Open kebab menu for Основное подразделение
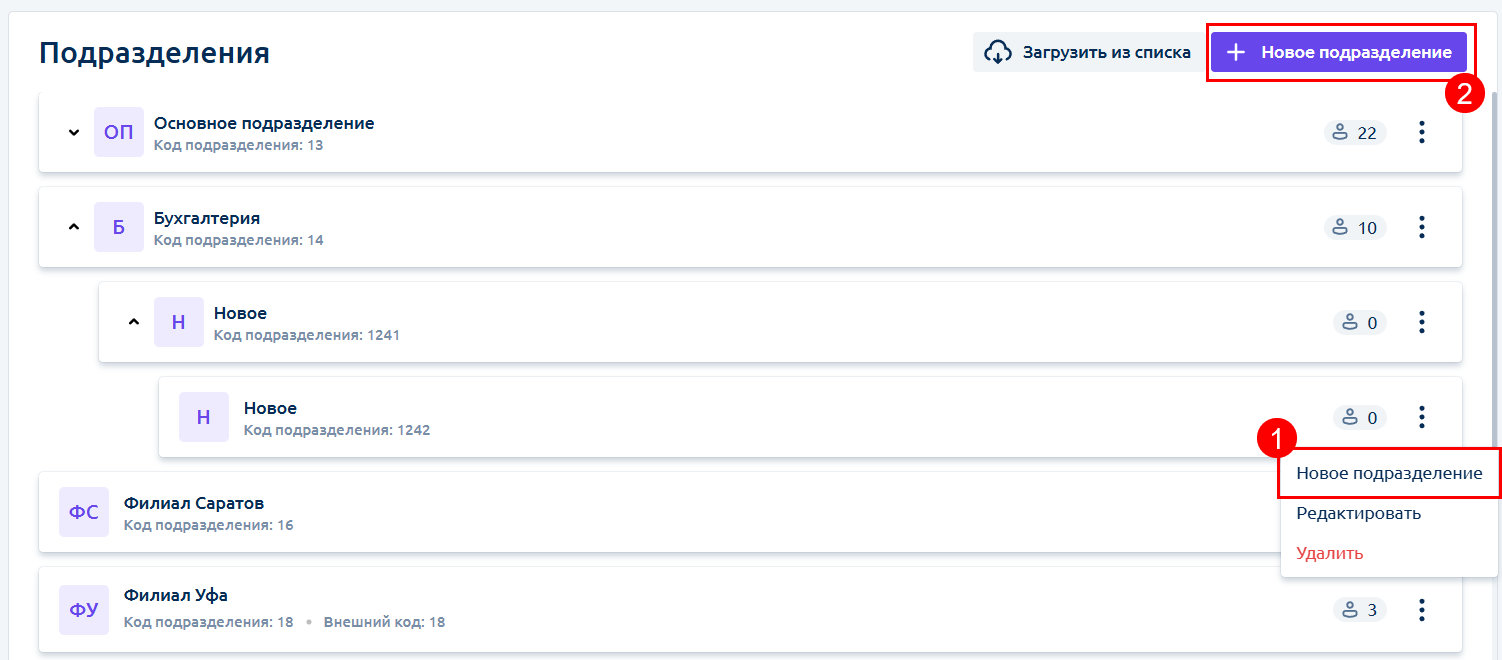 [x=1421, y=132]
